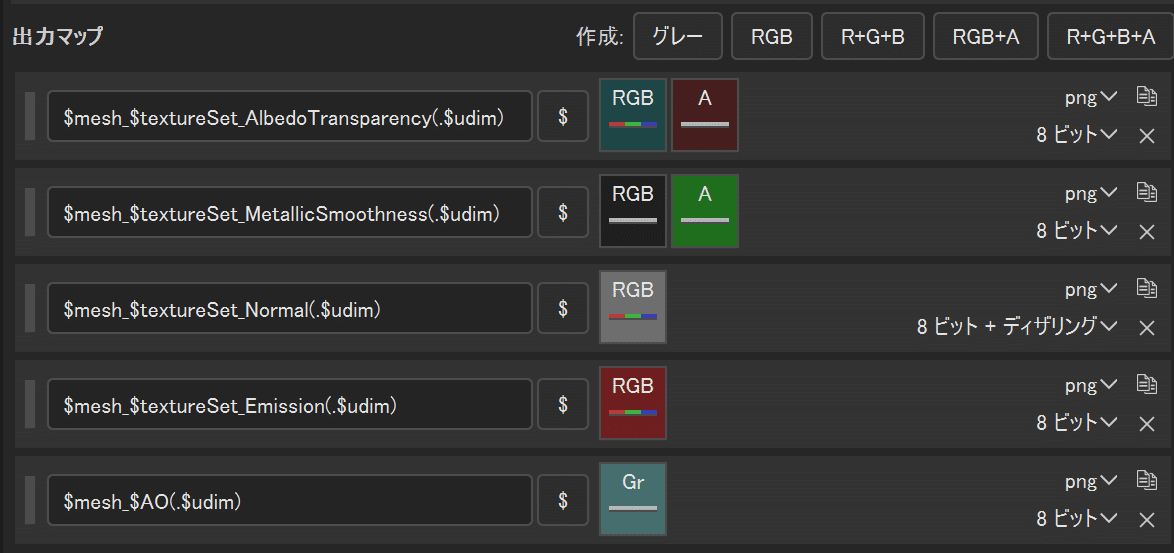Open $ variable menu for MetallicSmoothness

click(x=563, y=212)
